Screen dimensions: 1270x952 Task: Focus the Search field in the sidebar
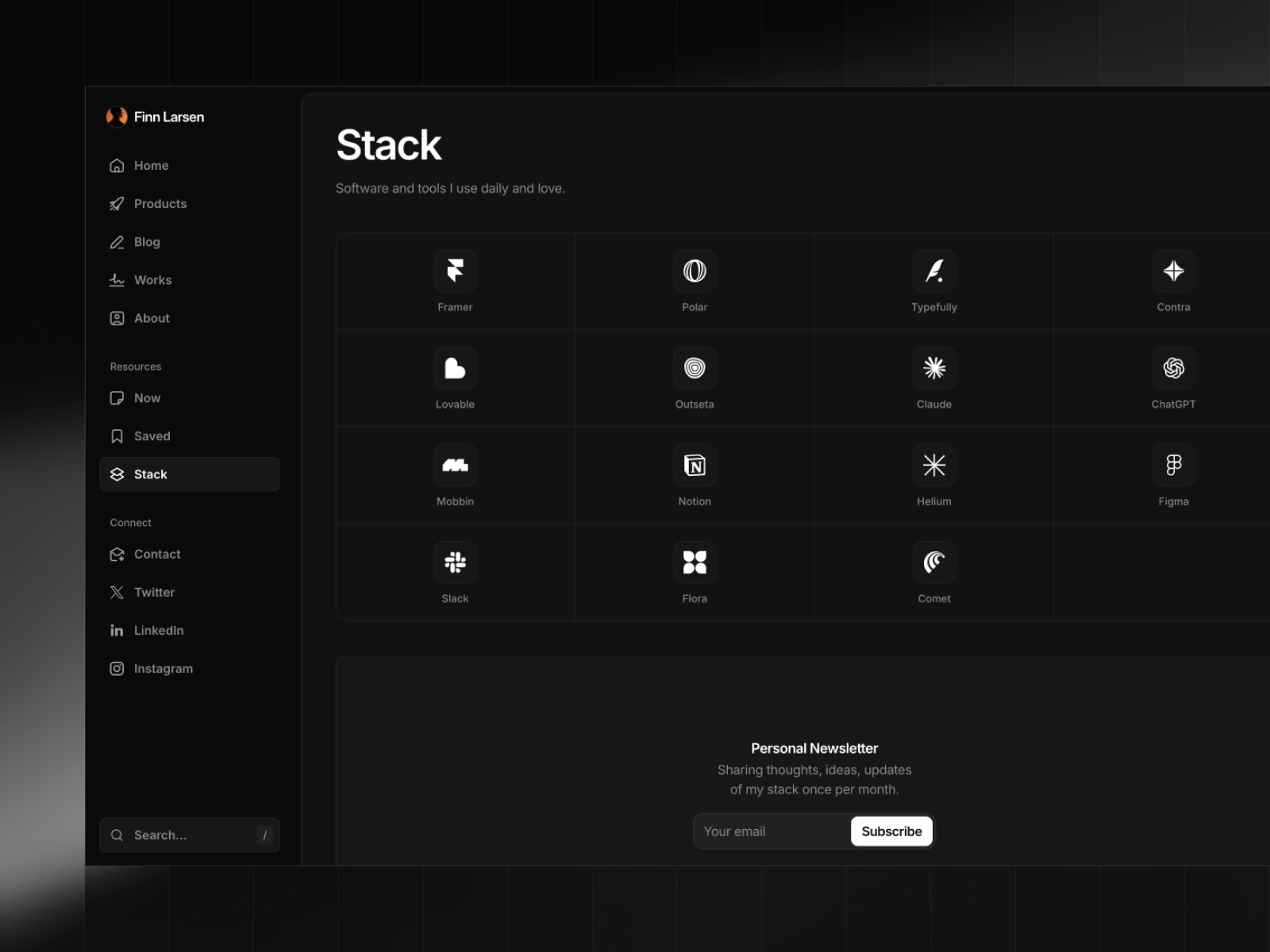pos(190,835)
